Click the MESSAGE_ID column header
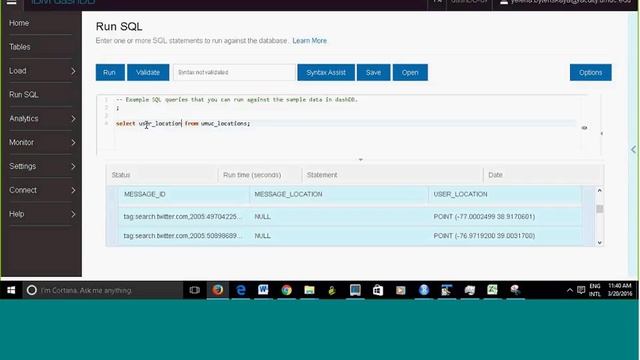 (144, 194)
